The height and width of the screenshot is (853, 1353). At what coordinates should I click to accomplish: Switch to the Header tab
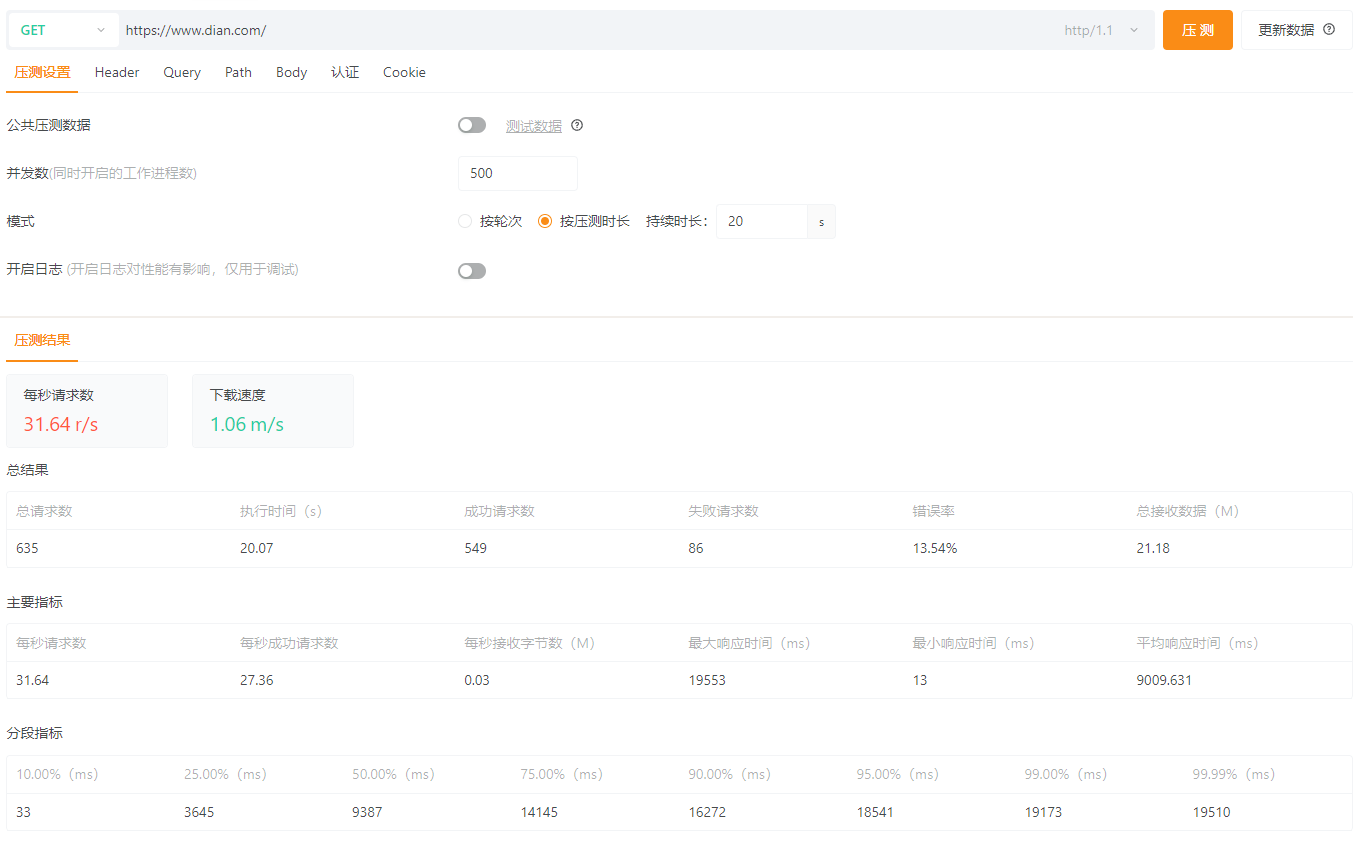pyautogui.click(x=117, y=72)
